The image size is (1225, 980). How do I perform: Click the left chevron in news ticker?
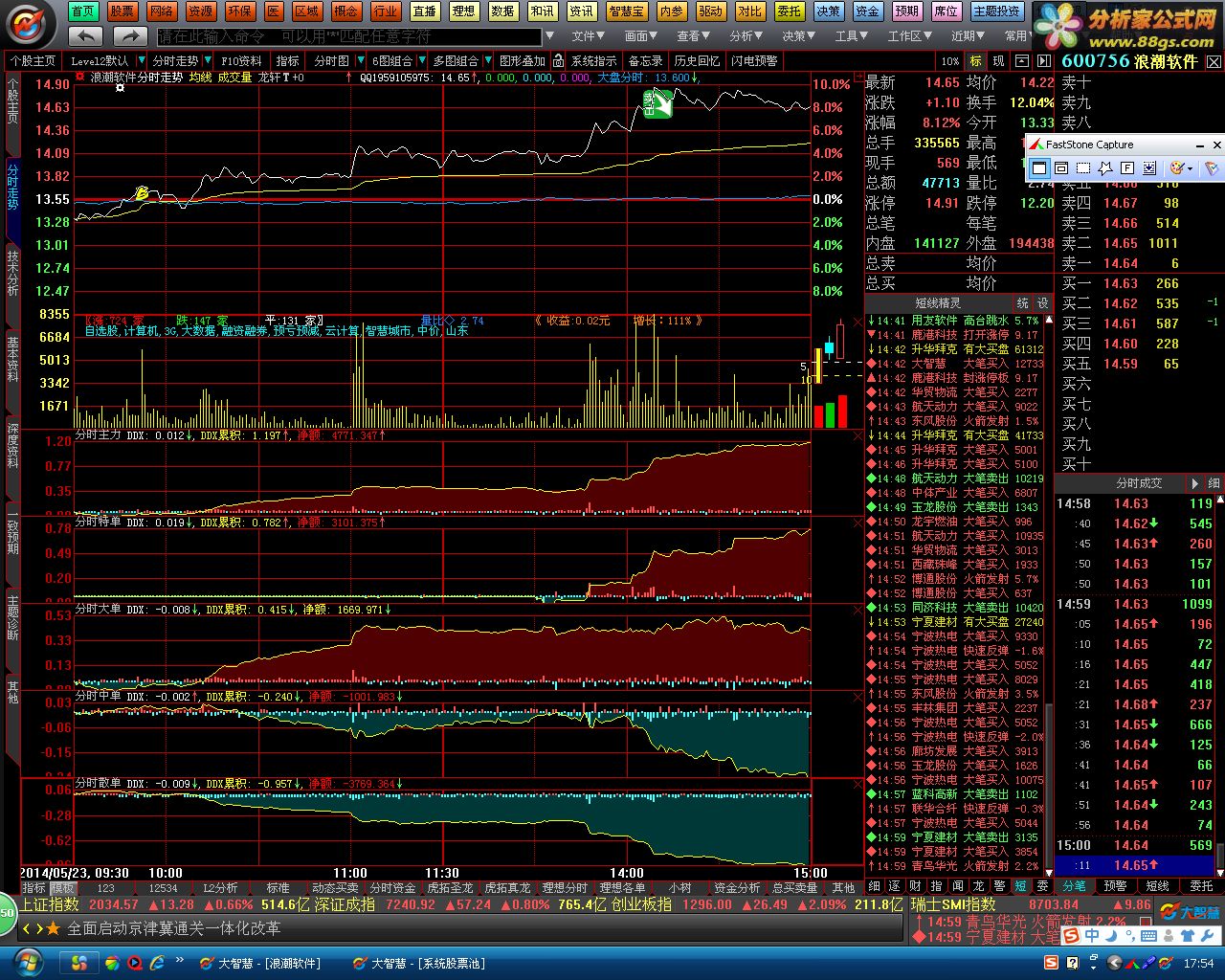[x=27, y=928]
